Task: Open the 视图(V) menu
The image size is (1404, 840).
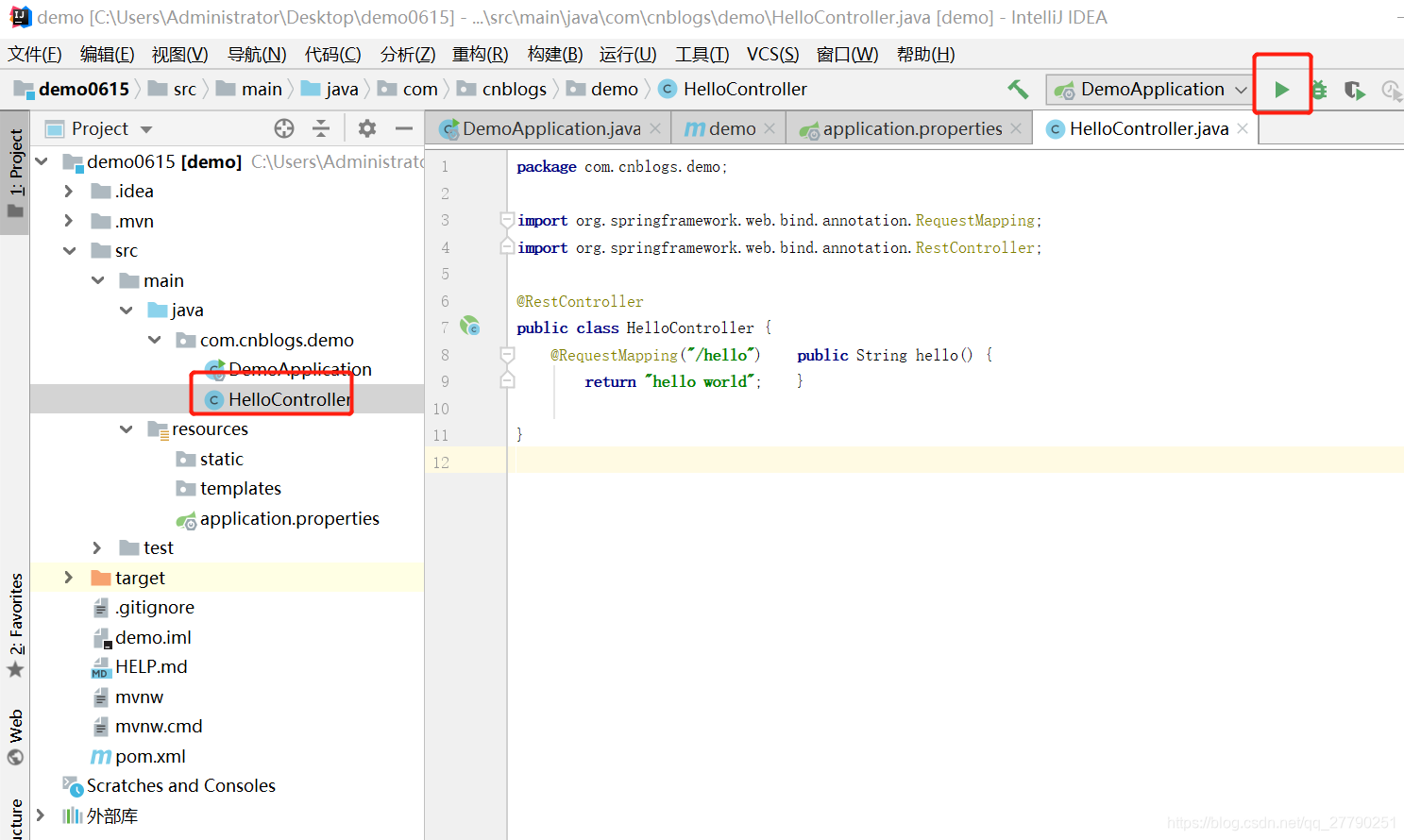Action: click(x=180, y=55)
